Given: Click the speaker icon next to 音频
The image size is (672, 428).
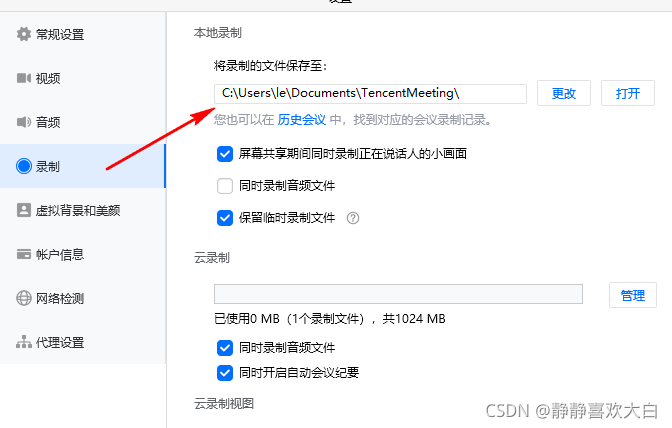Looking at the screenshot, I should (x=24, y=122).
